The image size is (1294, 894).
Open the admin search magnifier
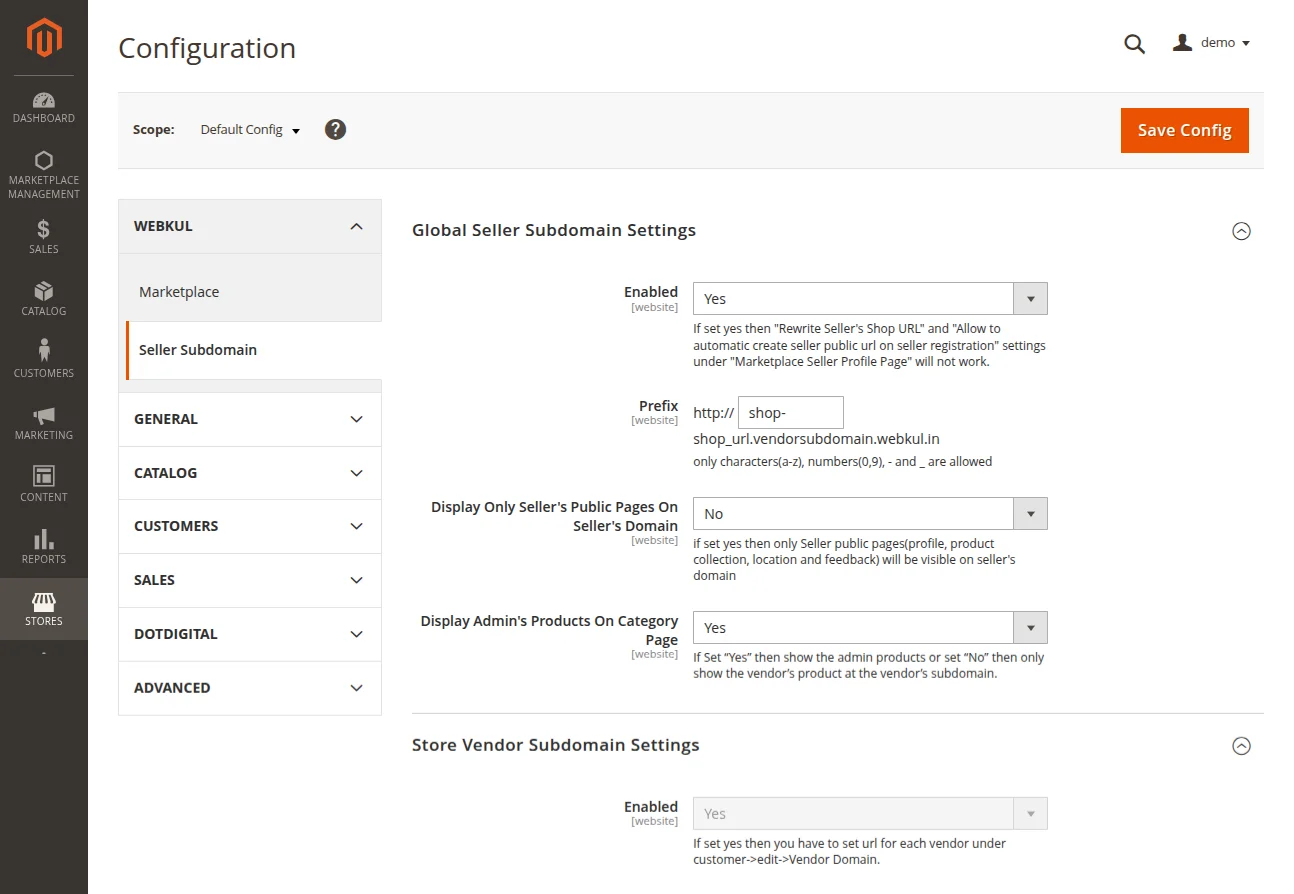[1134, 43]
